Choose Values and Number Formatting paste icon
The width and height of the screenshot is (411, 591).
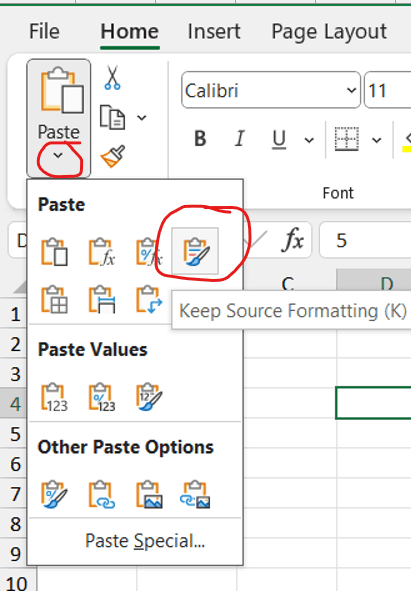point(102,397)
